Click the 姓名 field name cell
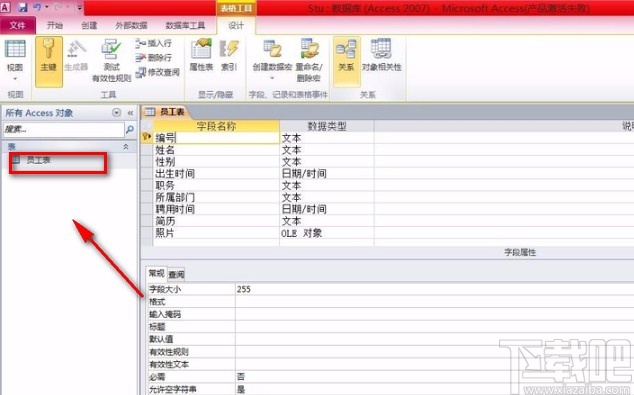 [216, 150]
